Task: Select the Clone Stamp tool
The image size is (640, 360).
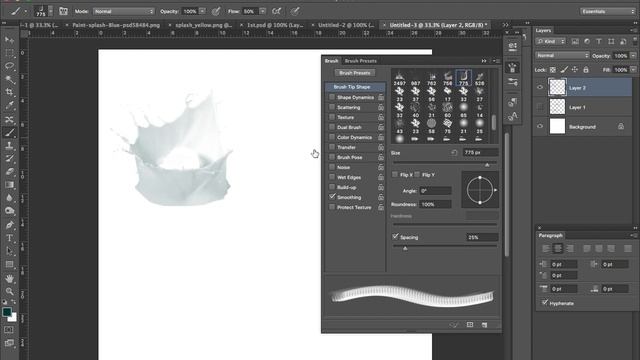Action: click(x=9, y=145)
